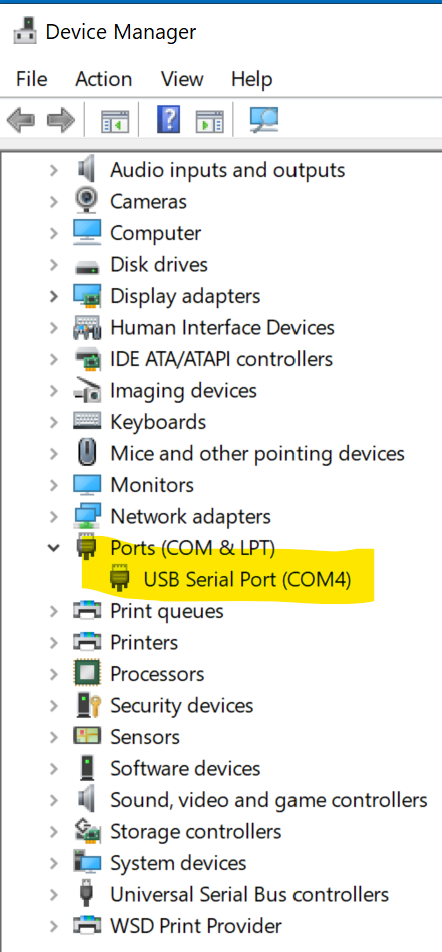The height and width of the screenshot is (952, 442).
Task: Select USB Serial Port (COM4) device
Action: [x=247, y=579]
